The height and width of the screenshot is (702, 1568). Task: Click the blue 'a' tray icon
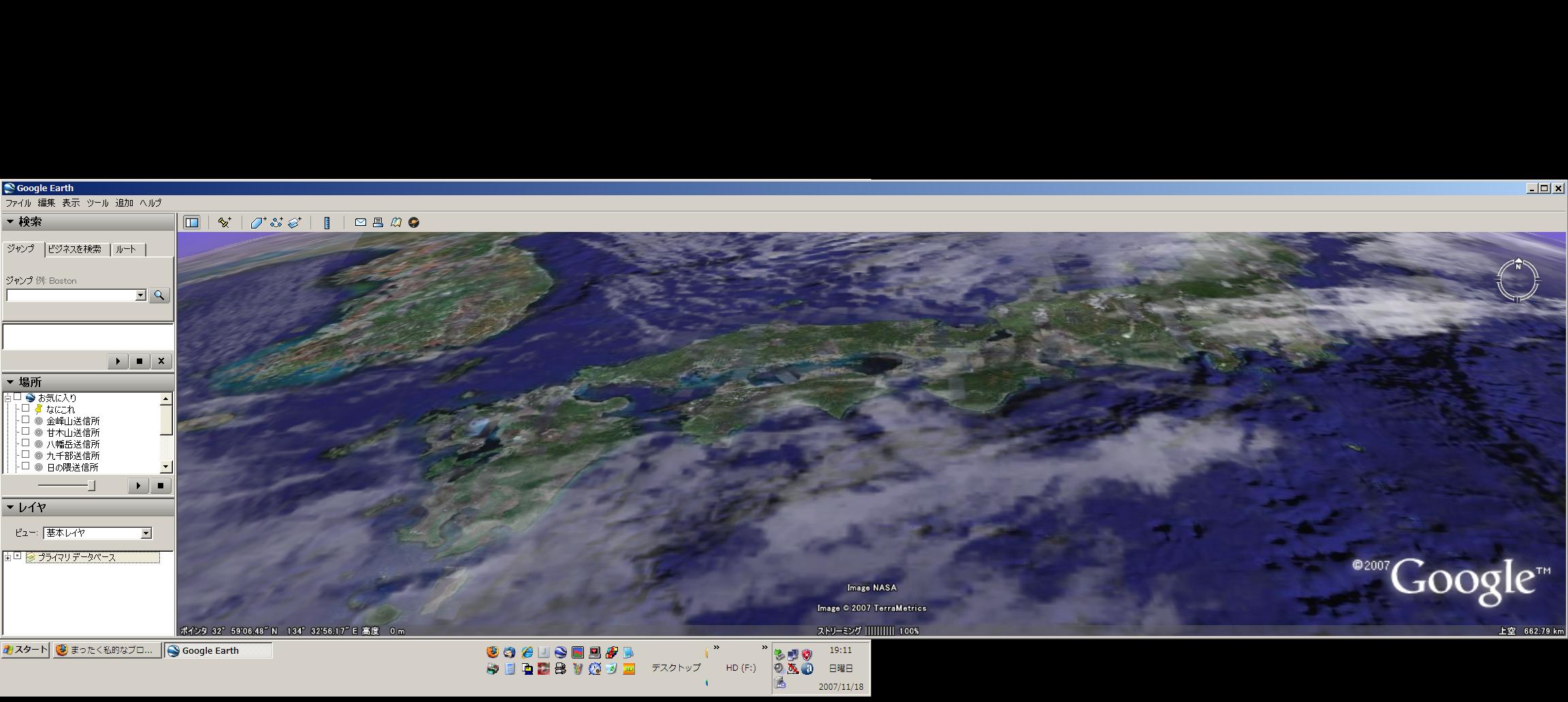click(x=807, y=668)
